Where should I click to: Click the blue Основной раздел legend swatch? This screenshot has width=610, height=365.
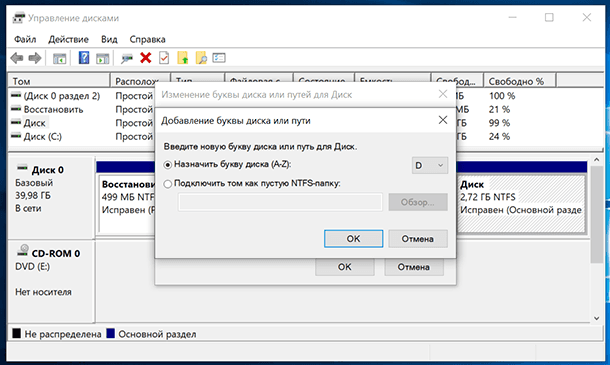coord(110,333)
